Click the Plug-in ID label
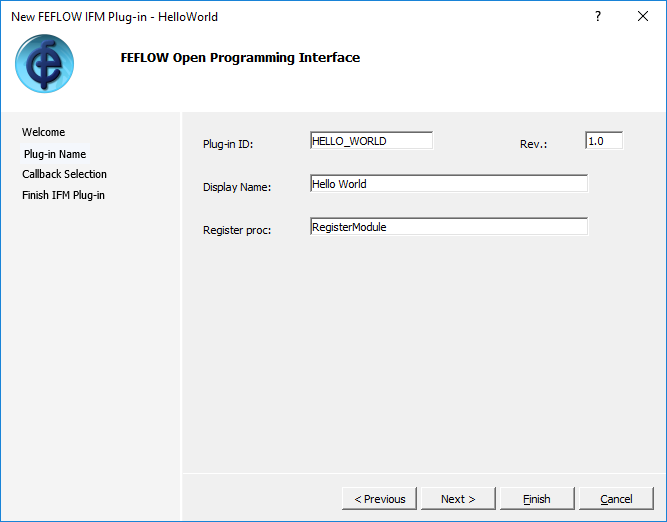 [228, 144]
